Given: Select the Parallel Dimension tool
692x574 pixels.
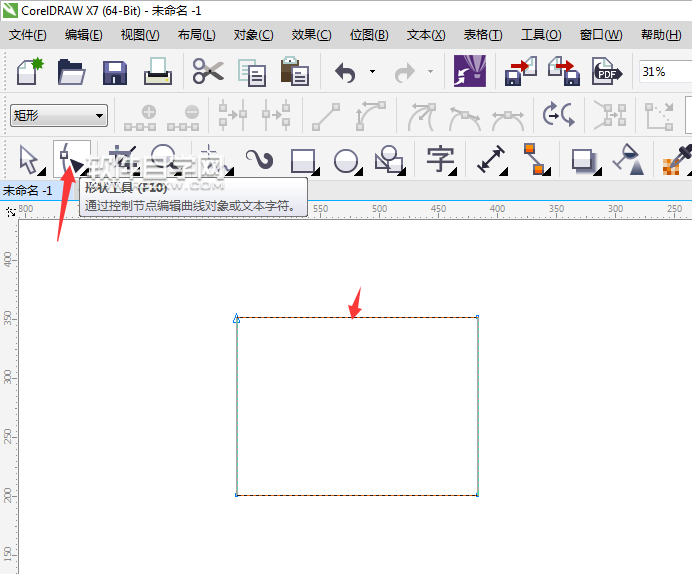Looking at the screenshot, I should pos(492,160).
